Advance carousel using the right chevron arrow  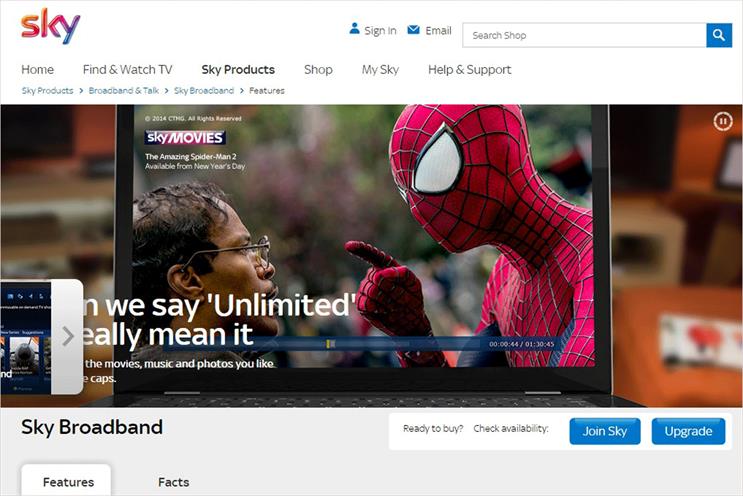pyautogui.click(x=68, y=336)
